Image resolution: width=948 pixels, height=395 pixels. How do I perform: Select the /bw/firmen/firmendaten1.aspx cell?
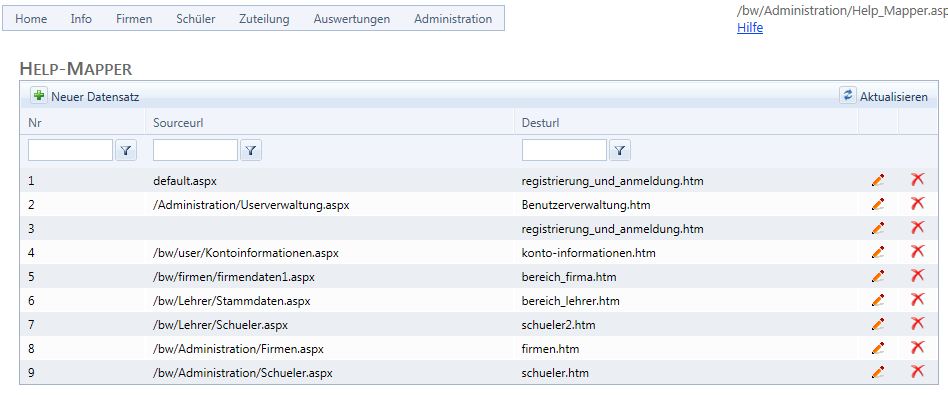pos(233,277)
